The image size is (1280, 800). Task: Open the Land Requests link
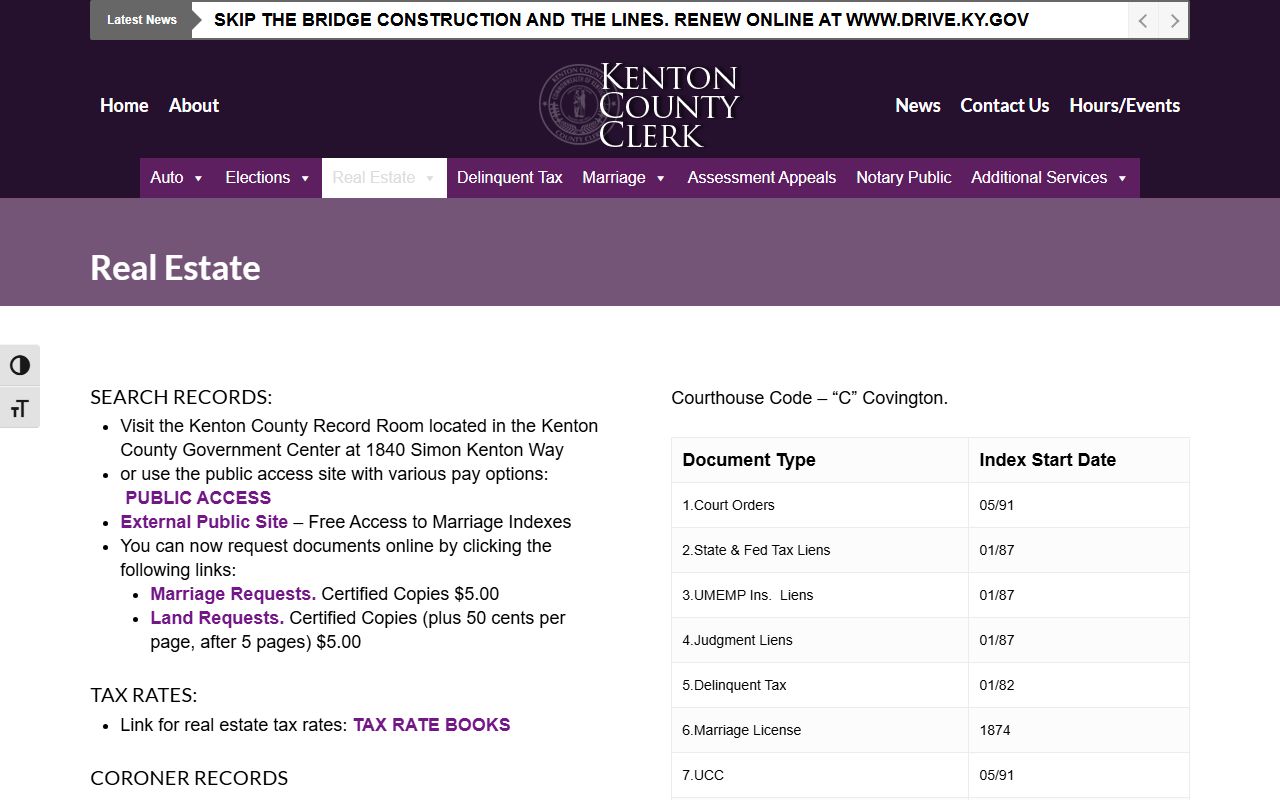217,618
